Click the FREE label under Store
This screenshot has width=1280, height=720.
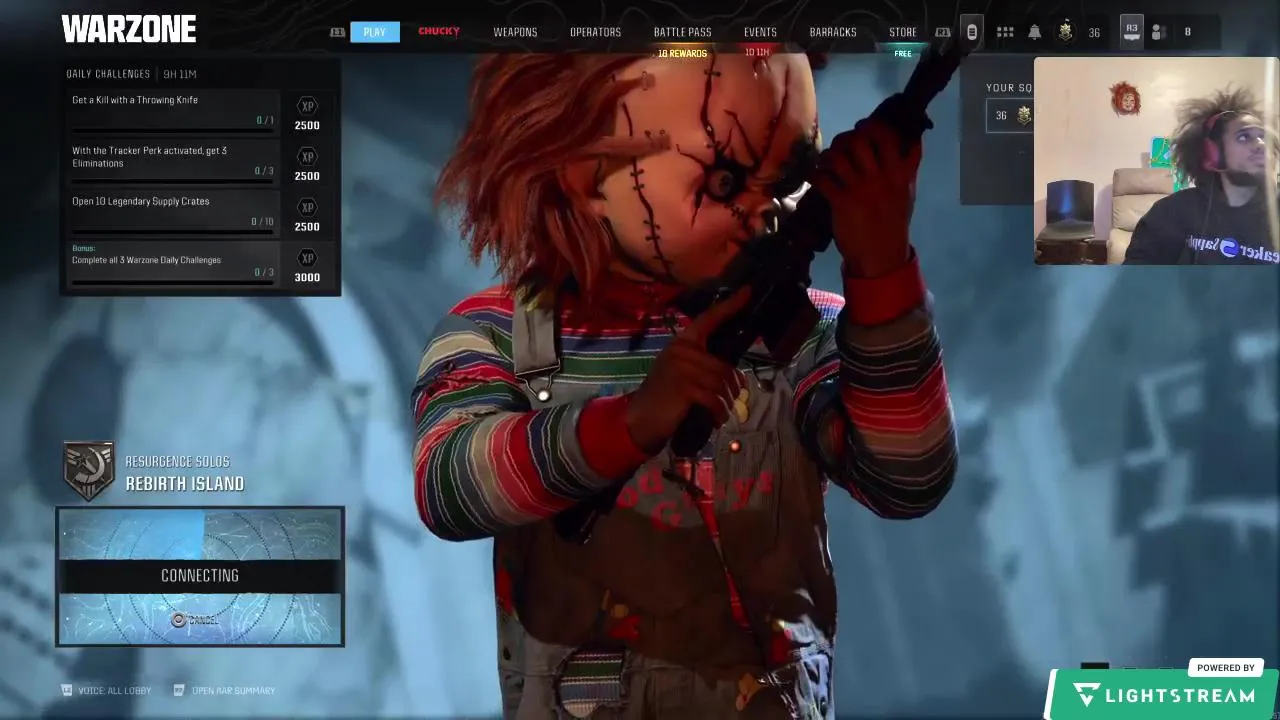point(903,54)
